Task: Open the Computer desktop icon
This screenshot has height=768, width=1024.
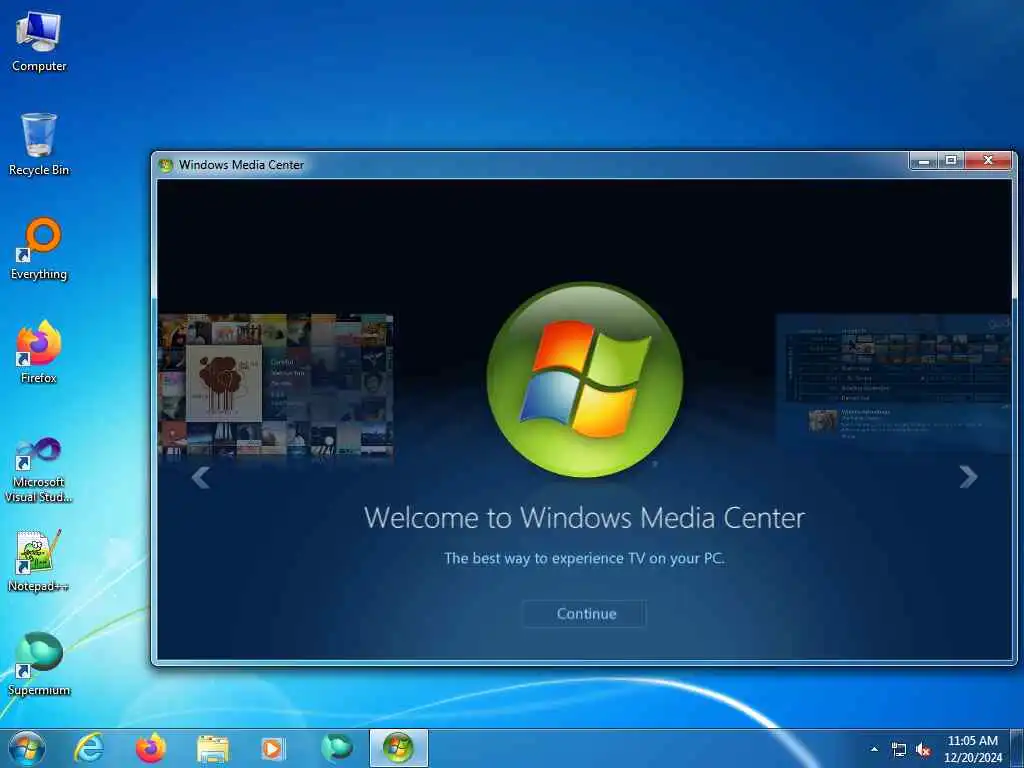Action: (x=39, y=42)
